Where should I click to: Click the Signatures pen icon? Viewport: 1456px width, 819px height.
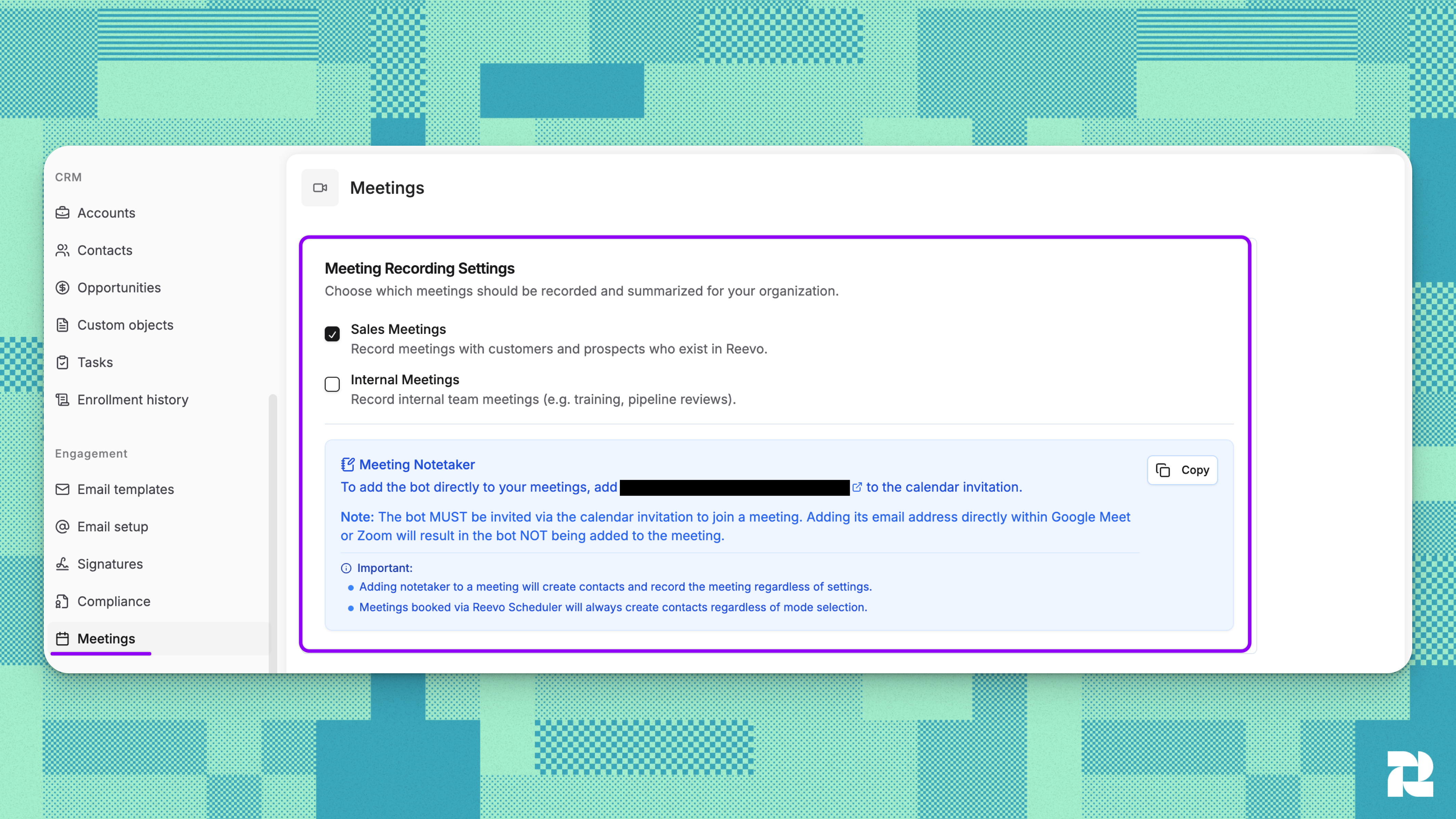tap(62, 564)
